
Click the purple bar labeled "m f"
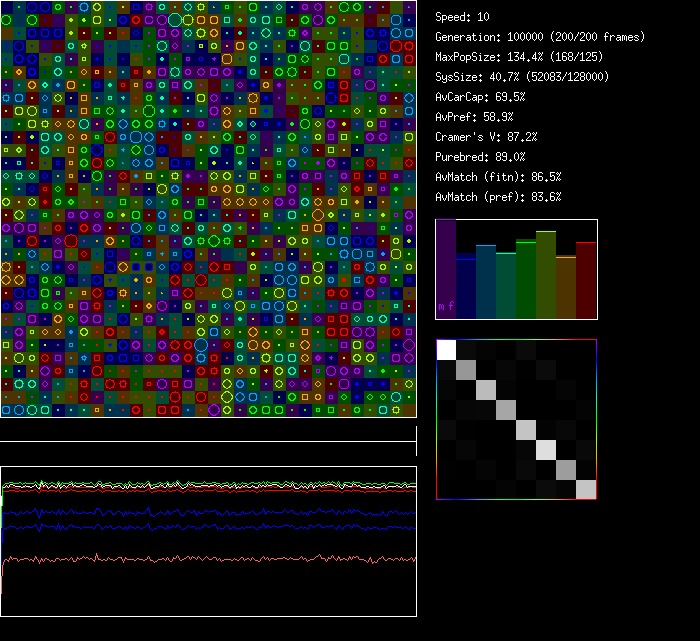(446, 270)
